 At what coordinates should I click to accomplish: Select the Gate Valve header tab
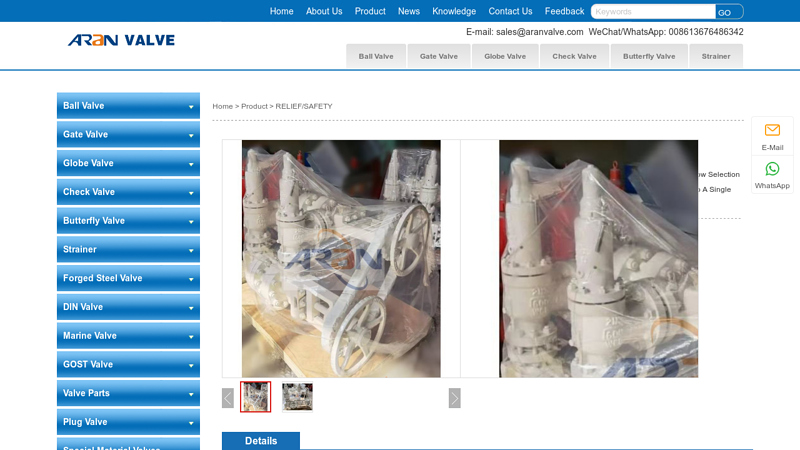click(439, 56)
